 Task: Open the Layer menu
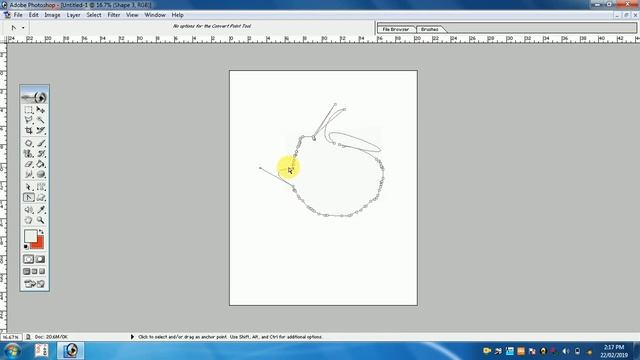pos(73,15)
